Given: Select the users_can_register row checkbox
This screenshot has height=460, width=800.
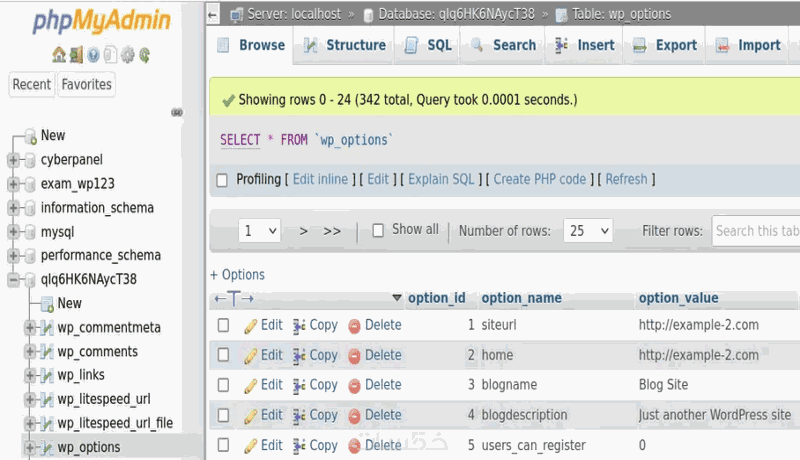Looking at the screenshot, I should click(x=223, y=445).
